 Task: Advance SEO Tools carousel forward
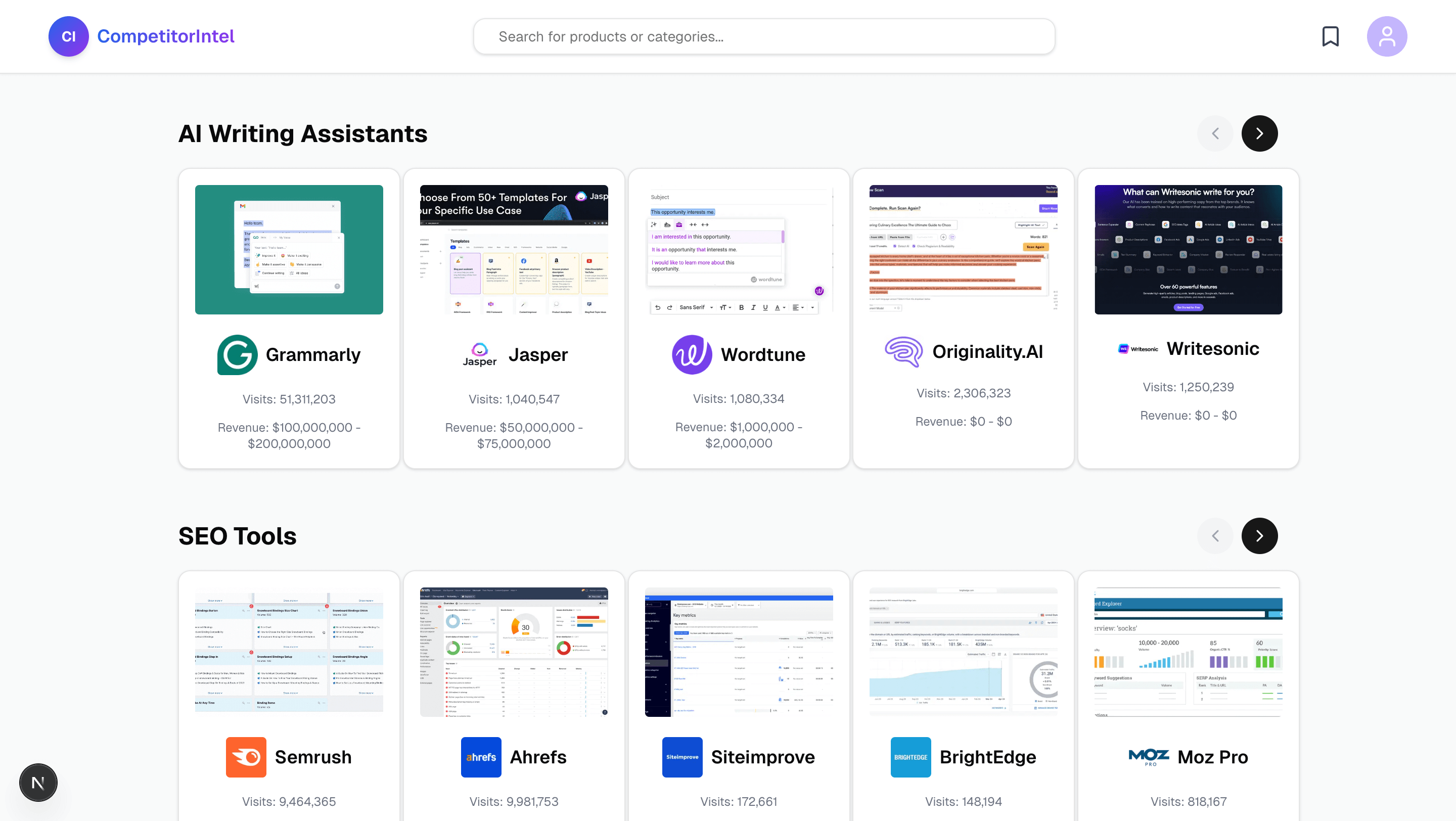pyautogui.click(x=1259, y=536)
